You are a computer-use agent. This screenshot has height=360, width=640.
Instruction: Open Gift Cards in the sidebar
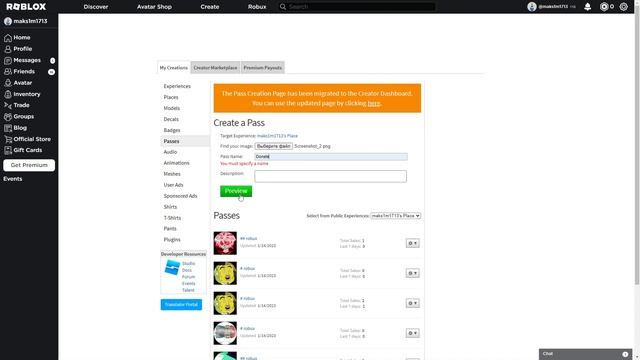click(27, 150)
